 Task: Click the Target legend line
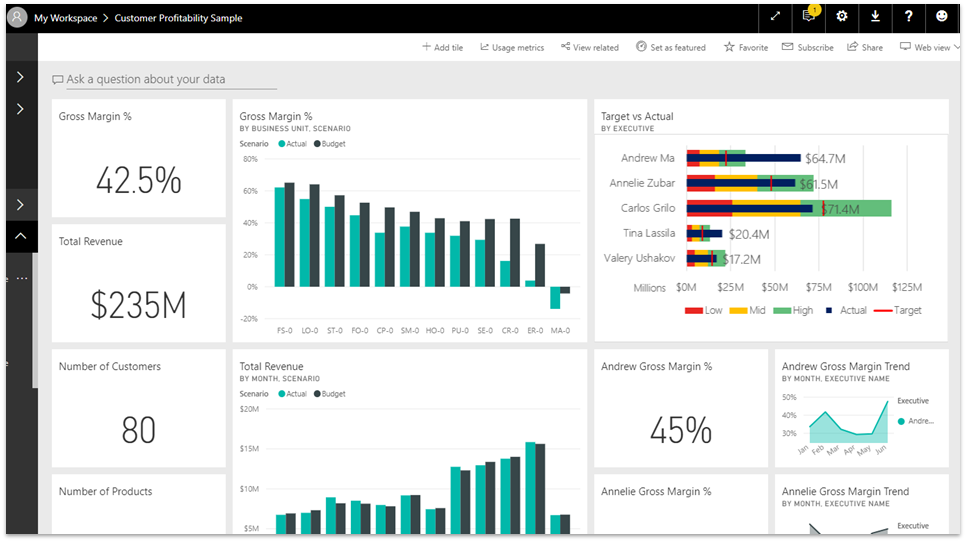[x=883, y=310]
